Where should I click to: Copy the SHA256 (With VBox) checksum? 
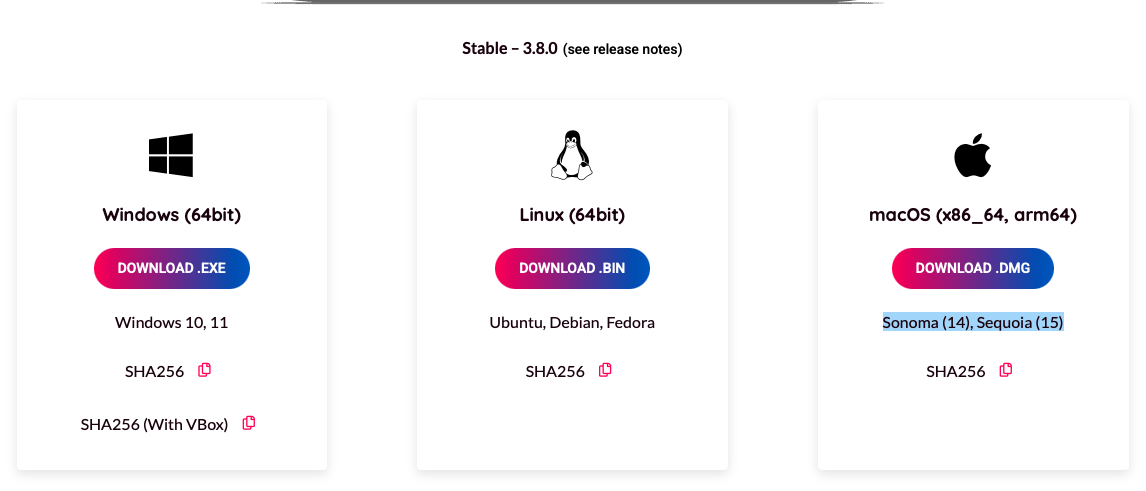click(x=249, y=423)
